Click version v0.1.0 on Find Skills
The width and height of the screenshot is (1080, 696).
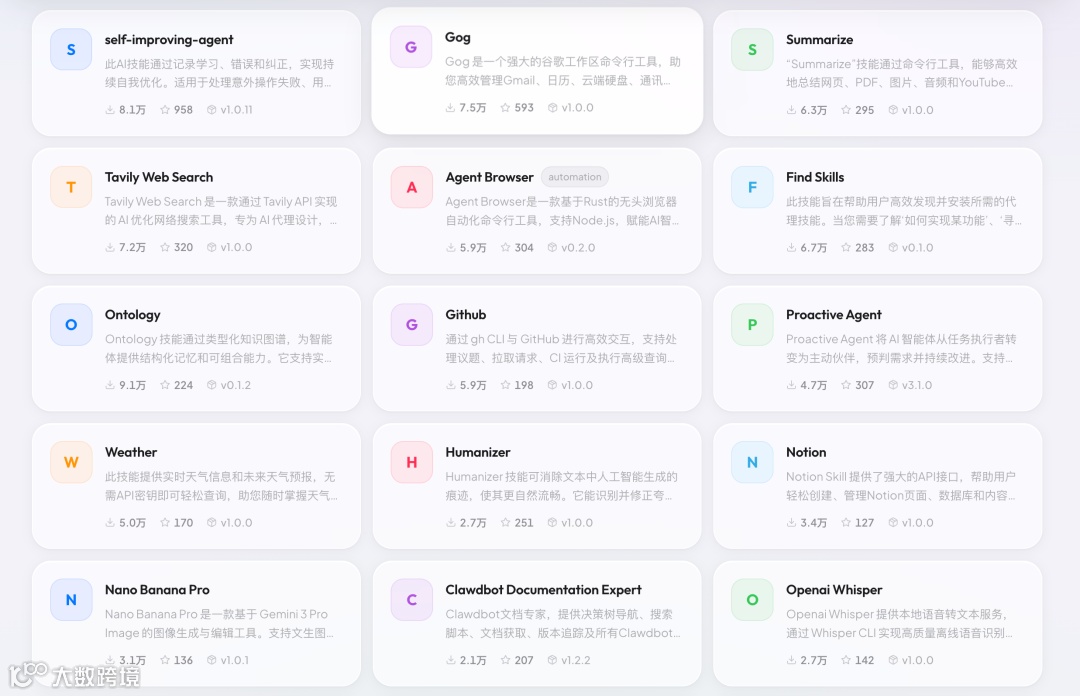pos(917,247)
